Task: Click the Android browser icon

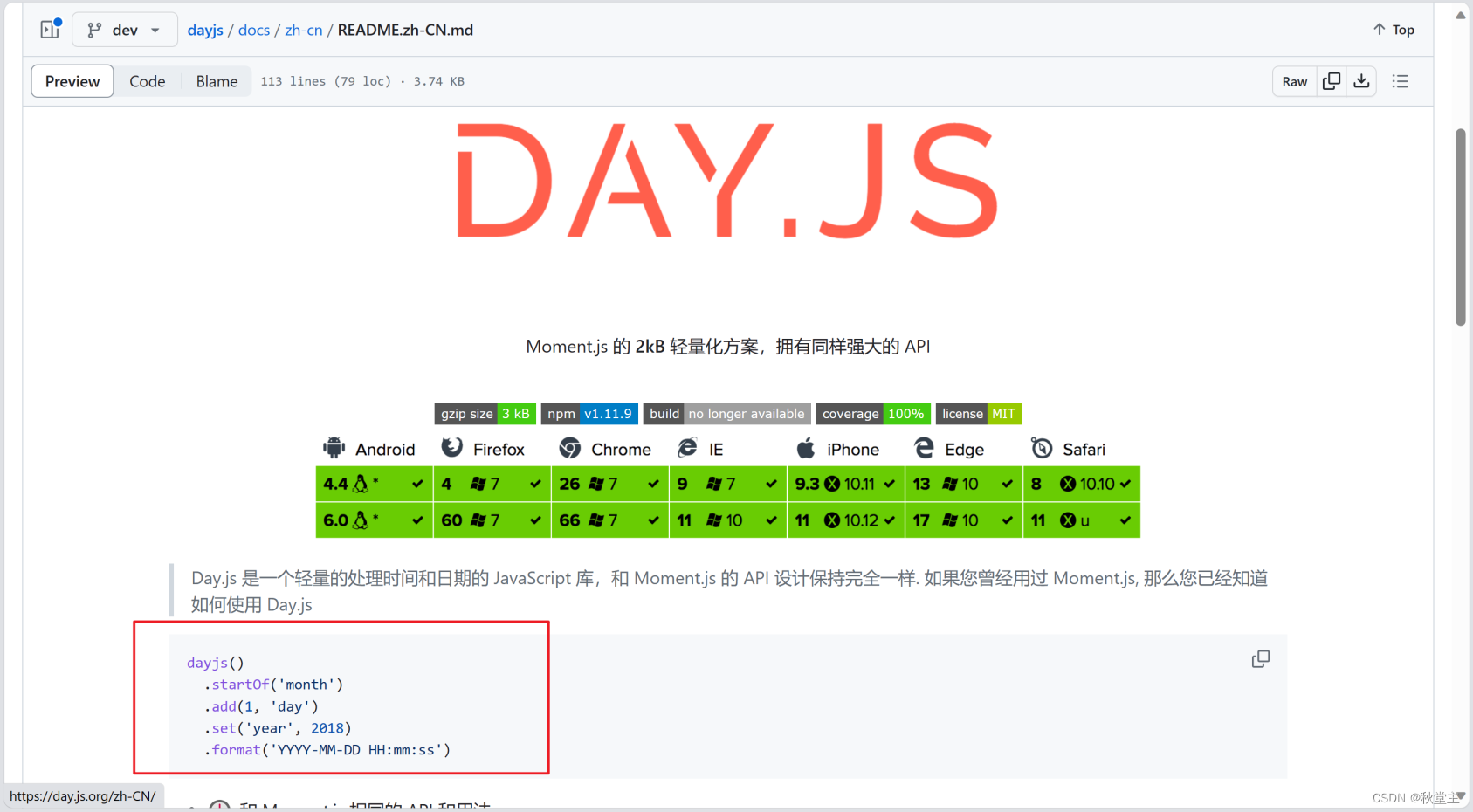Action: (334, 448)
